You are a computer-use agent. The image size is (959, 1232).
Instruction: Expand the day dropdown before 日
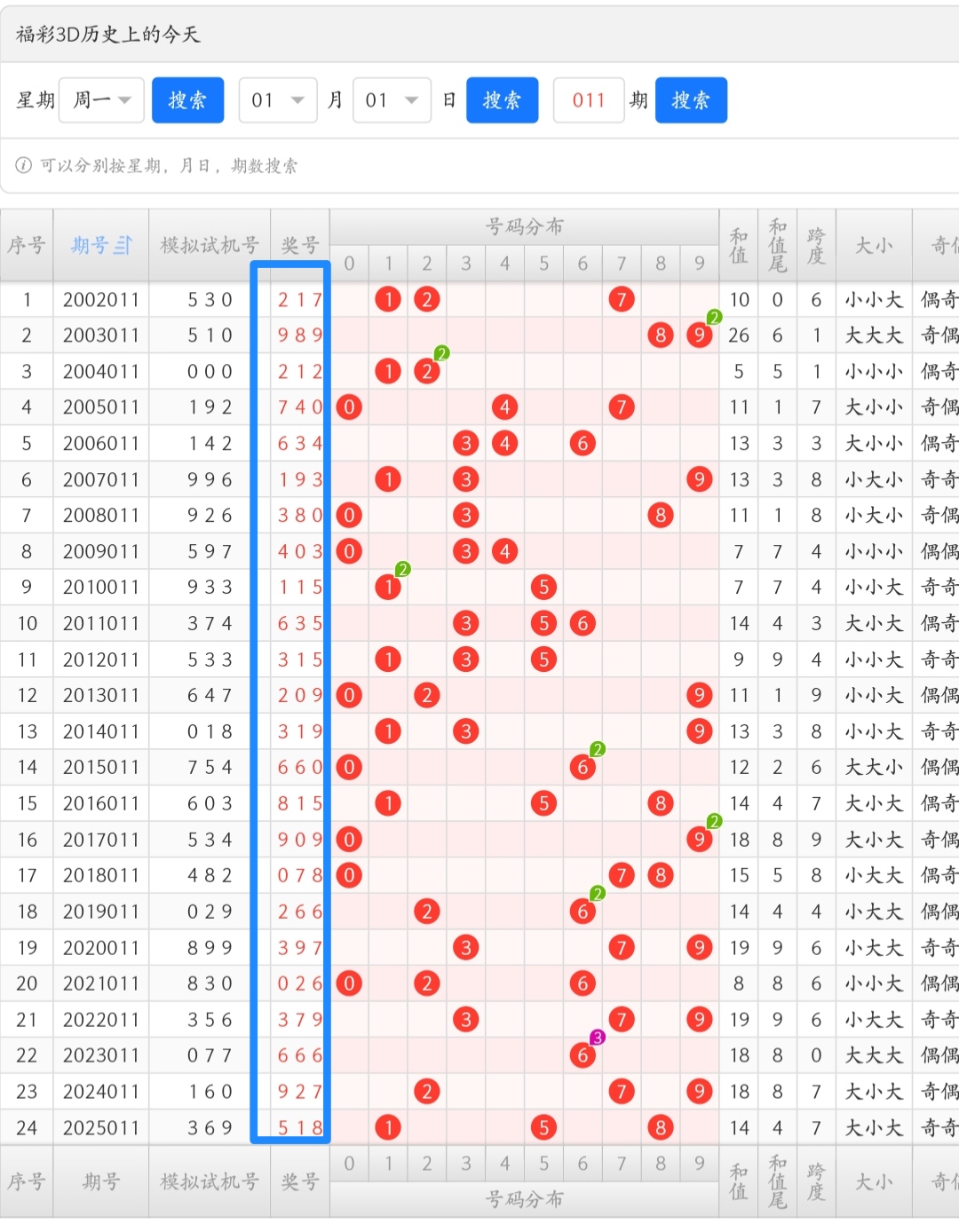click(x=392, y=100)
